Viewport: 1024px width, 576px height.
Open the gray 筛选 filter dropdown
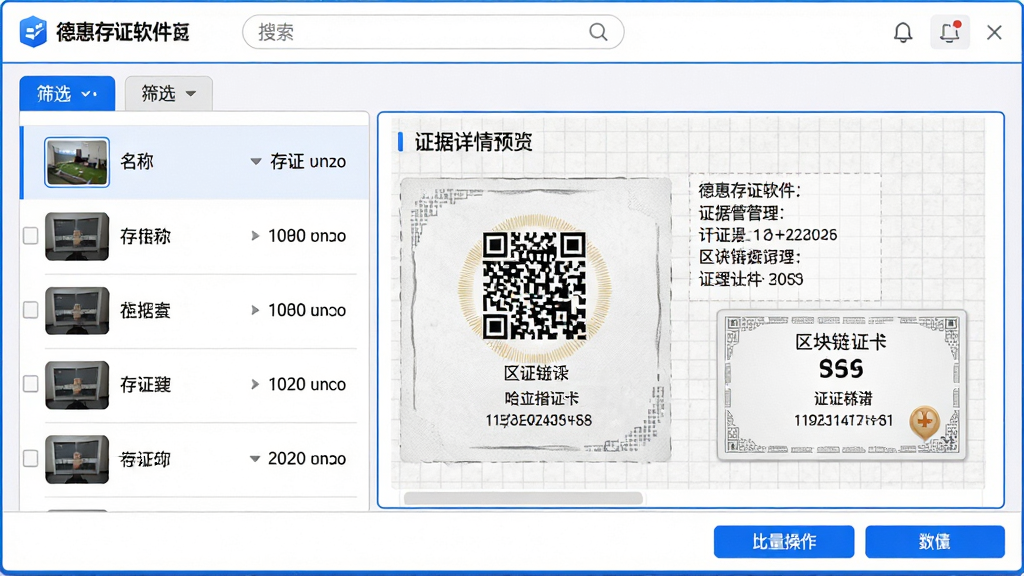click(x=168, y=93)
